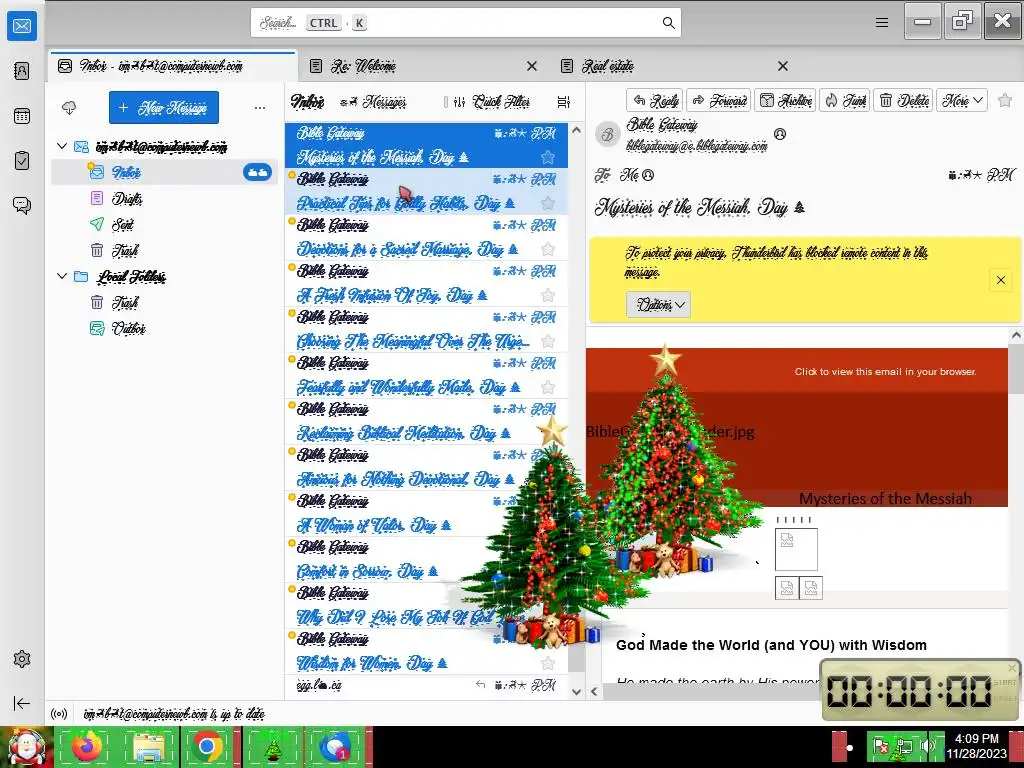
Task: Toggle star on Wisdom for Women row
Action: click(x=548, y=664)
